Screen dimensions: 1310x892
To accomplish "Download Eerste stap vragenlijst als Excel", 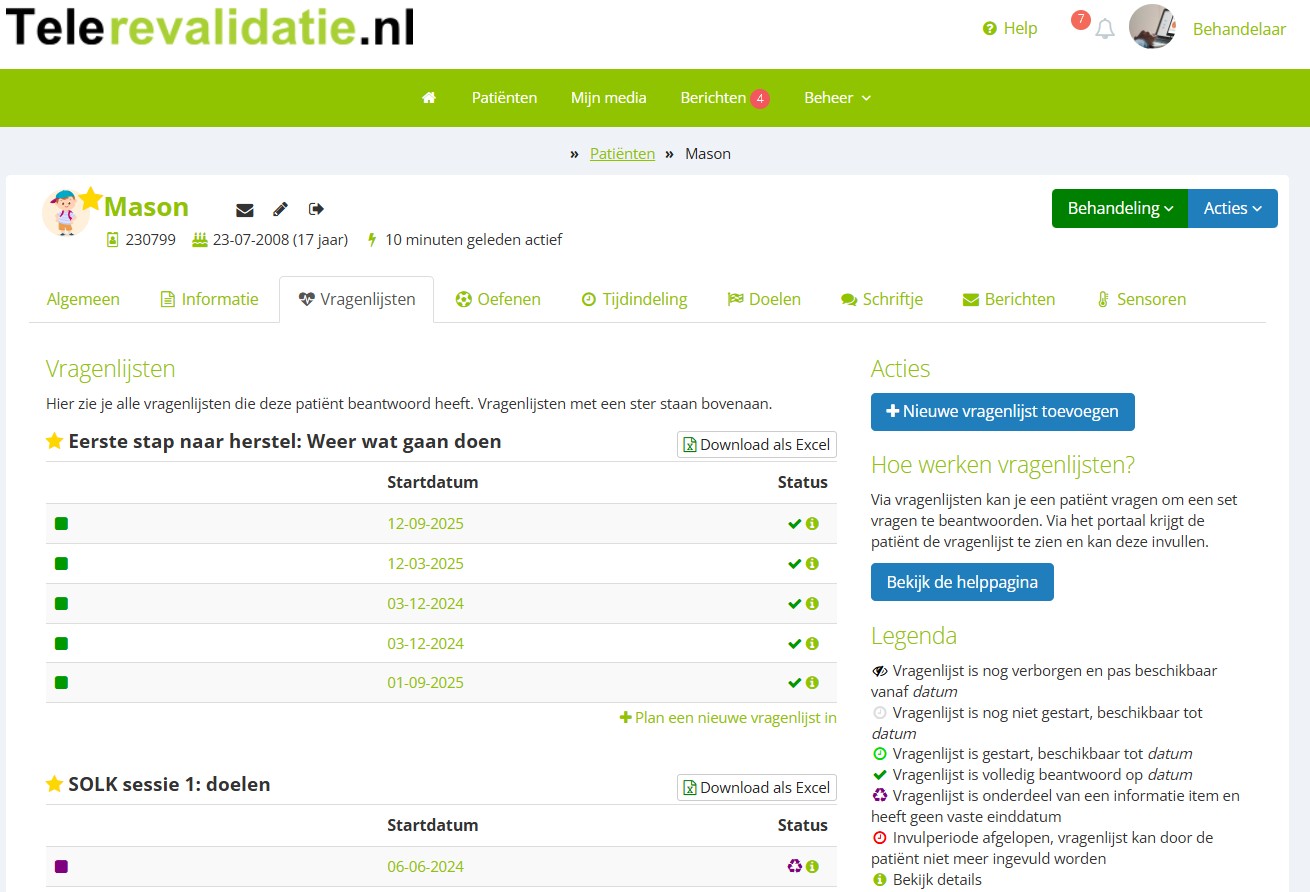I will (756, 445).
